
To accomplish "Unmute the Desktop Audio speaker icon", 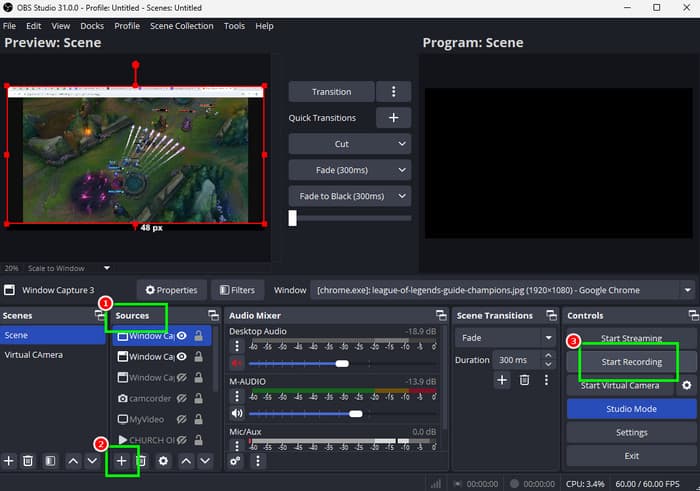I will [x=237, y=364].
